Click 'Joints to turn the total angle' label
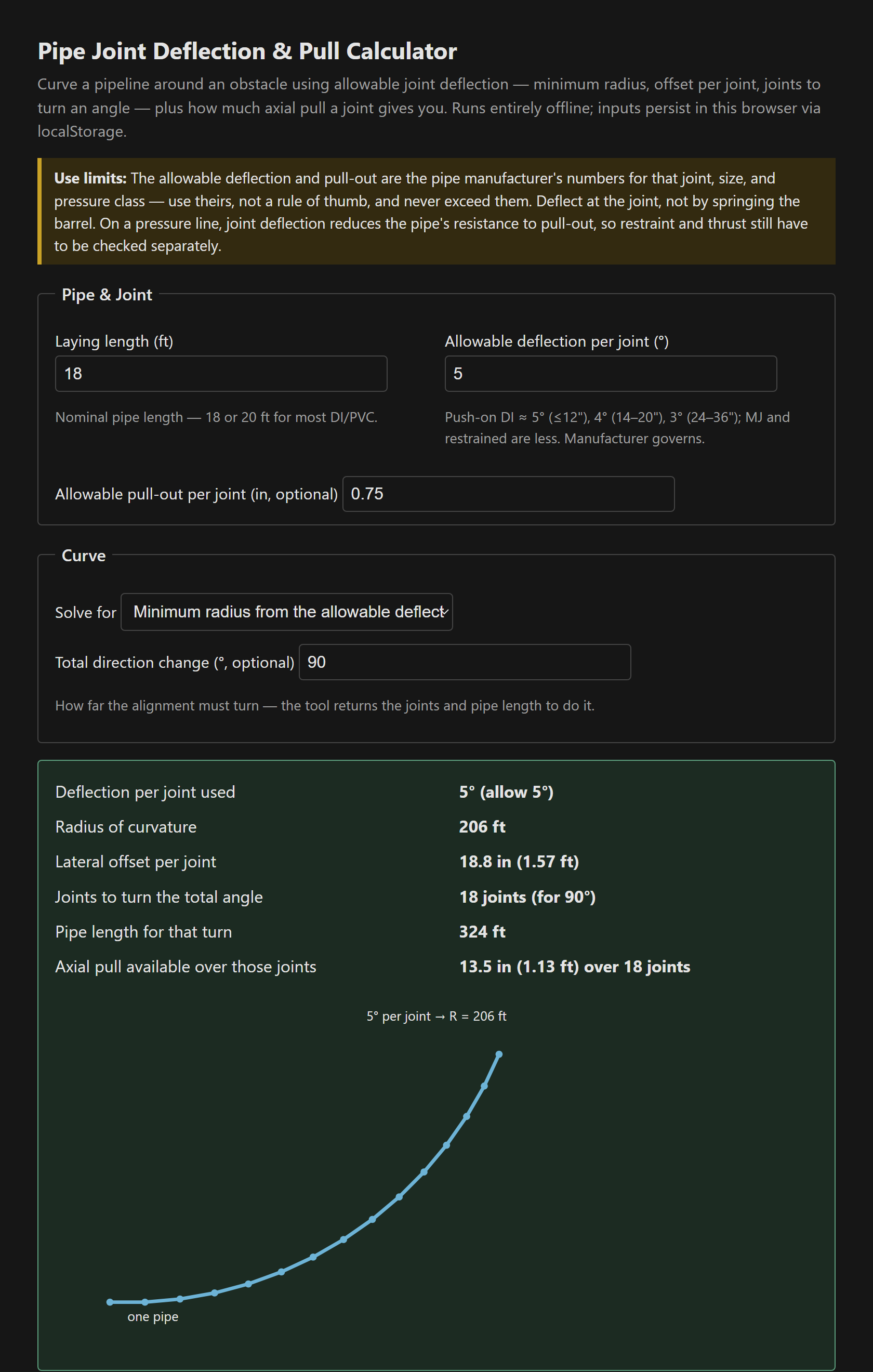873x1372 pixels. tap(159, 897)
